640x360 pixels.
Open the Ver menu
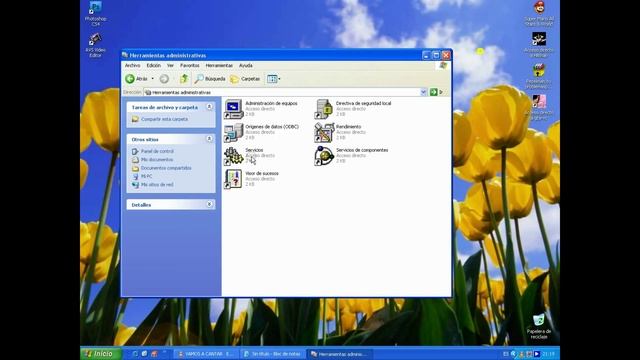pos(170,65)
